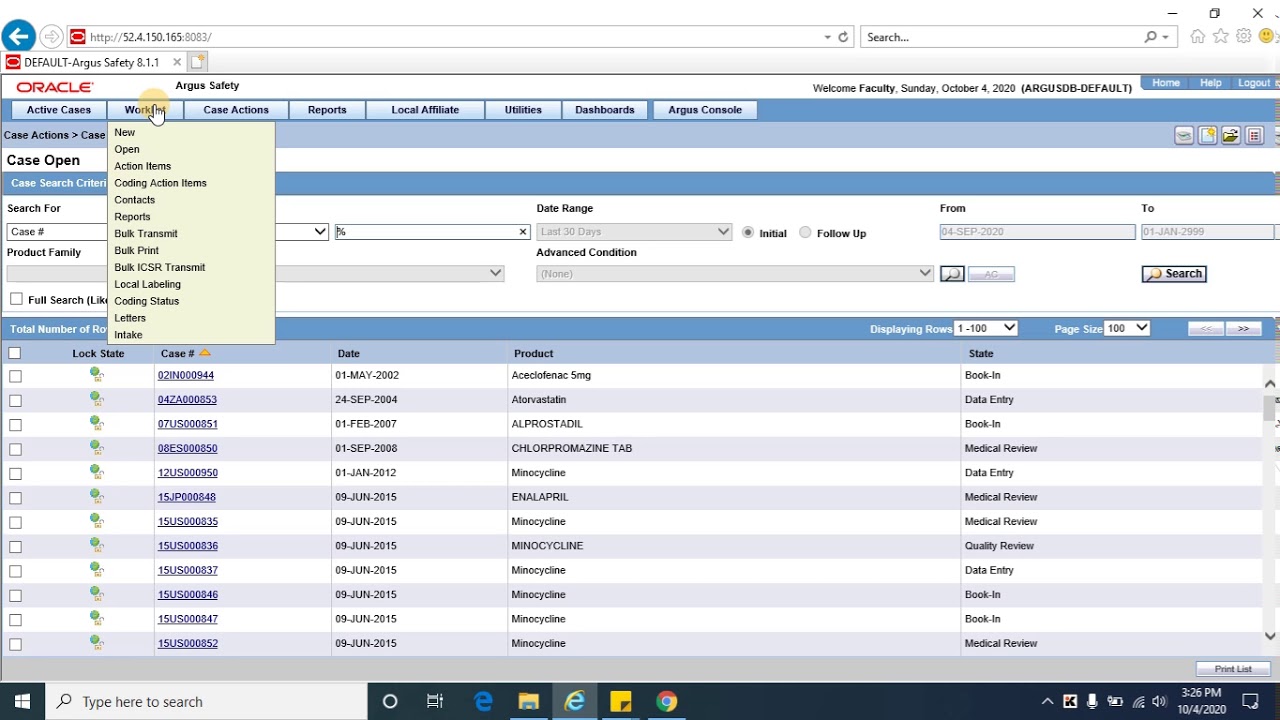Click the red list icon in case toolbar

[x=1254, y=136]
